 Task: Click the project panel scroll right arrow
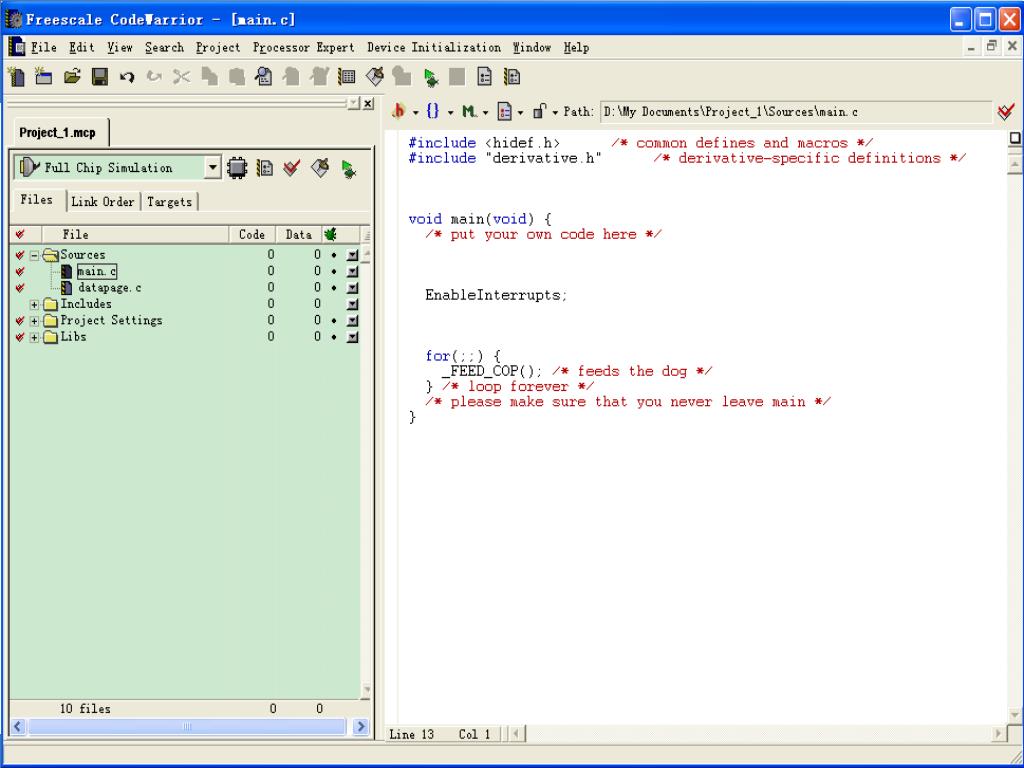point(360,726)
